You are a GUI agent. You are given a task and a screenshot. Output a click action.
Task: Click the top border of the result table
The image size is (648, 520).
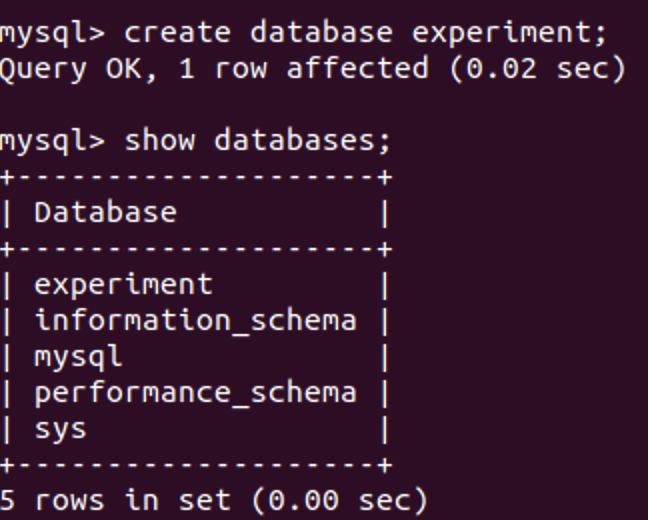click(x=195, y=178)
